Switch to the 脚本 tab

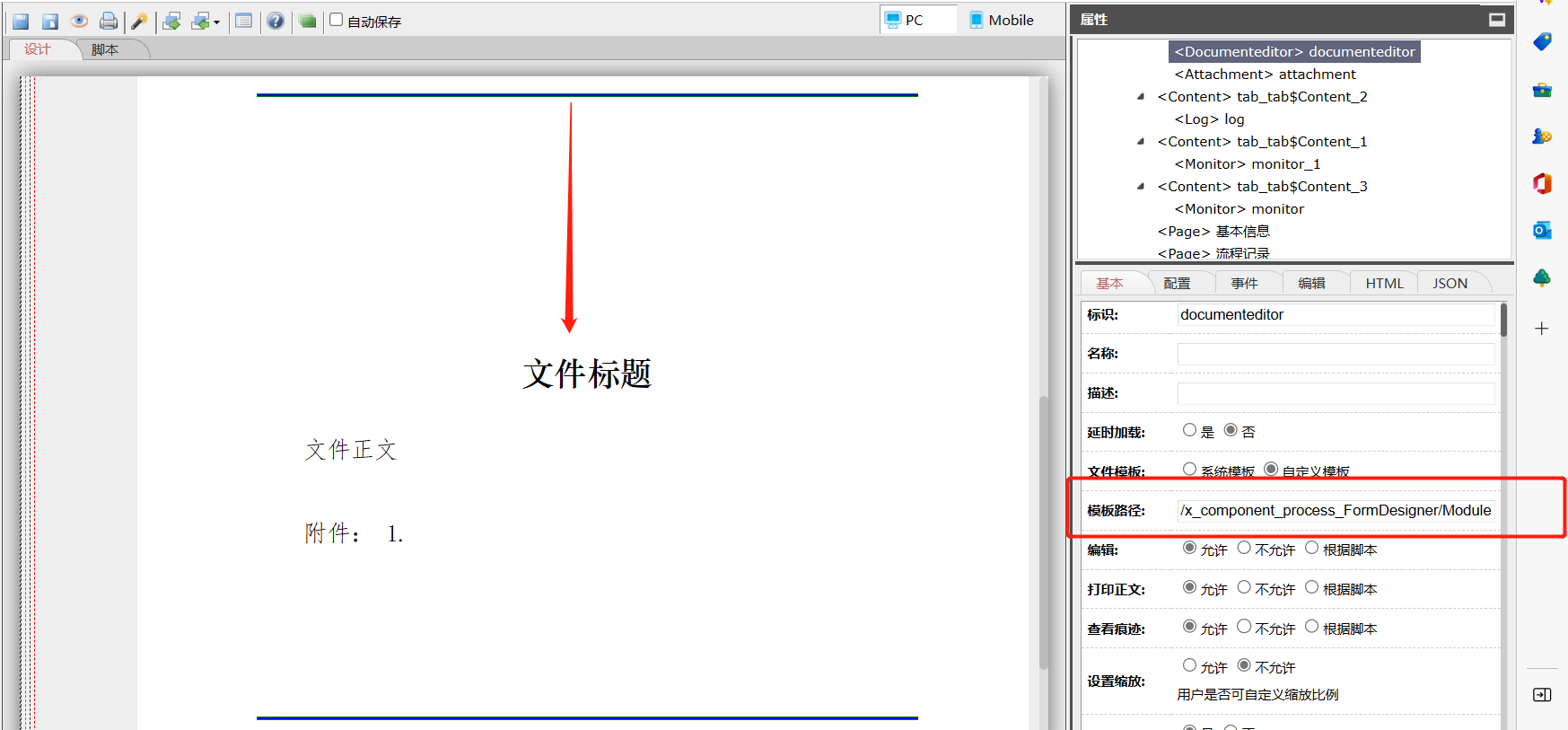click(x=105, y=49)
